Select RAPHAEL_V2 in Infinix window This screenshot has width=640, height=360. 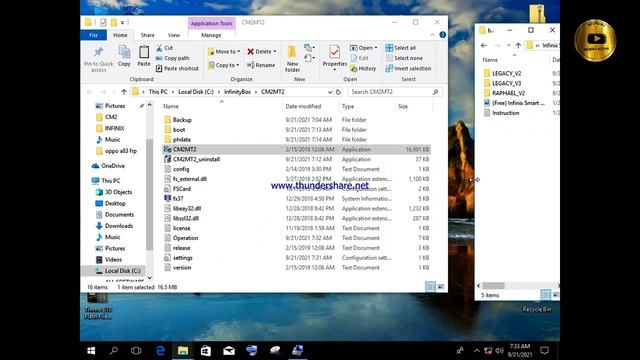509,93
